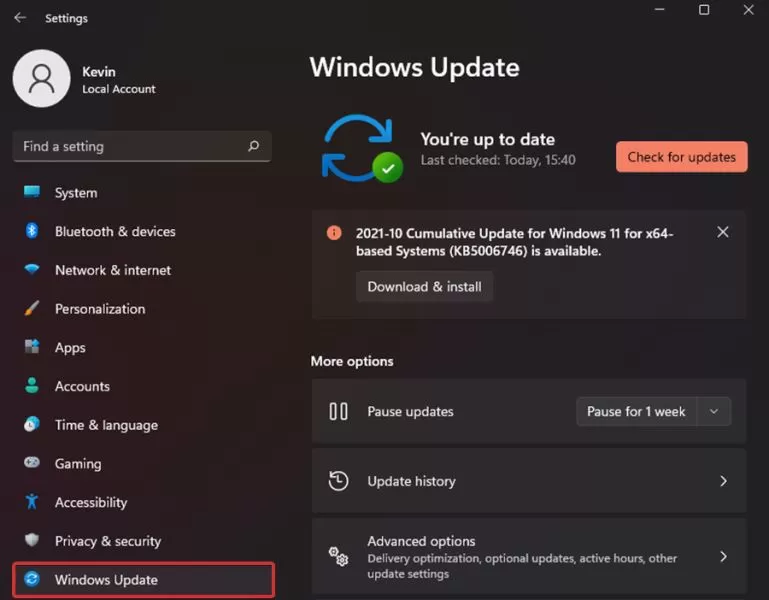Click the Time & language clock icon
This screenshot has width=769, height=600.
click(32, 424)
